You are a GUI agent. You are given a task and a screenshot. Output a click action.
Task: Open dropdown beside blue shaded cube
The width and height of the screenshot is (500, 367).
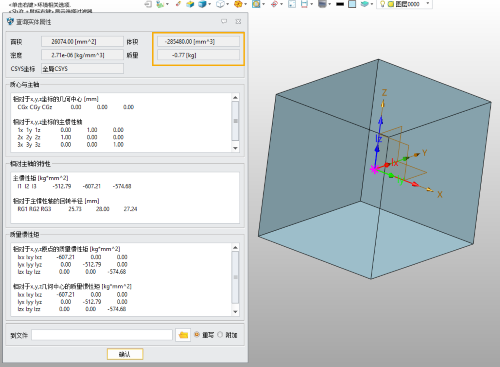(209, 4)
